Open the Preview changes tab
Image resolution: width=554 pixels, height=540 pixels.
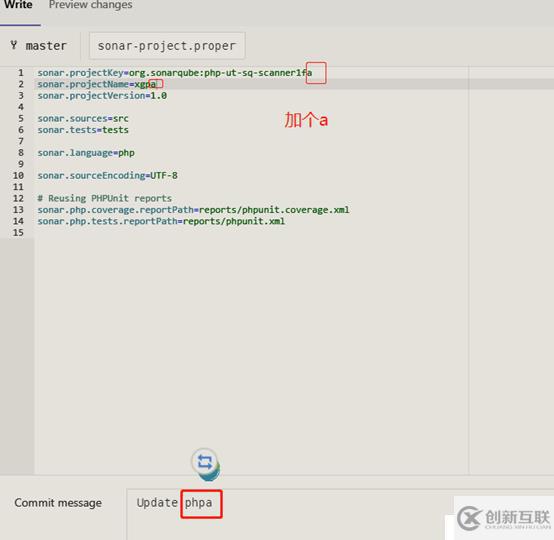[90, 5]
